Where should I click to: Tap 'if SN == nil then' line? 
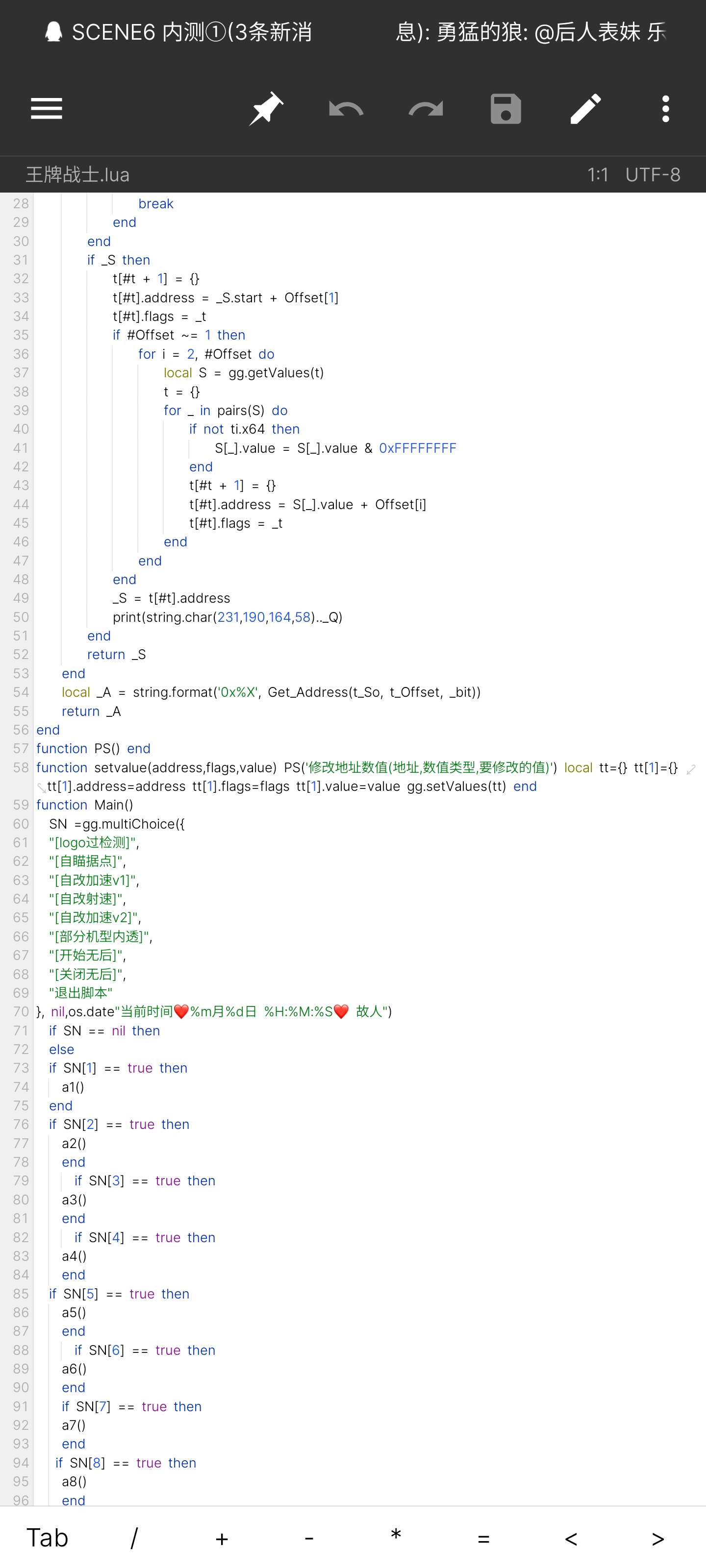click(104, 1030)
